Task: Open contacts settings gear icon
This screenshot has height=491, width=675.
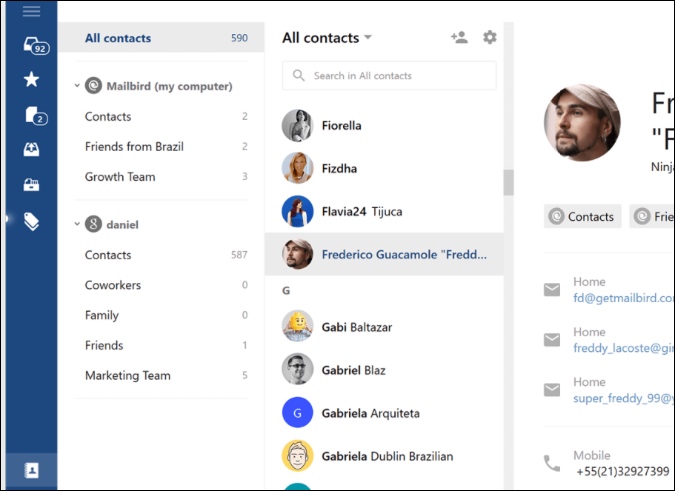Action: [x=489, y=38]
